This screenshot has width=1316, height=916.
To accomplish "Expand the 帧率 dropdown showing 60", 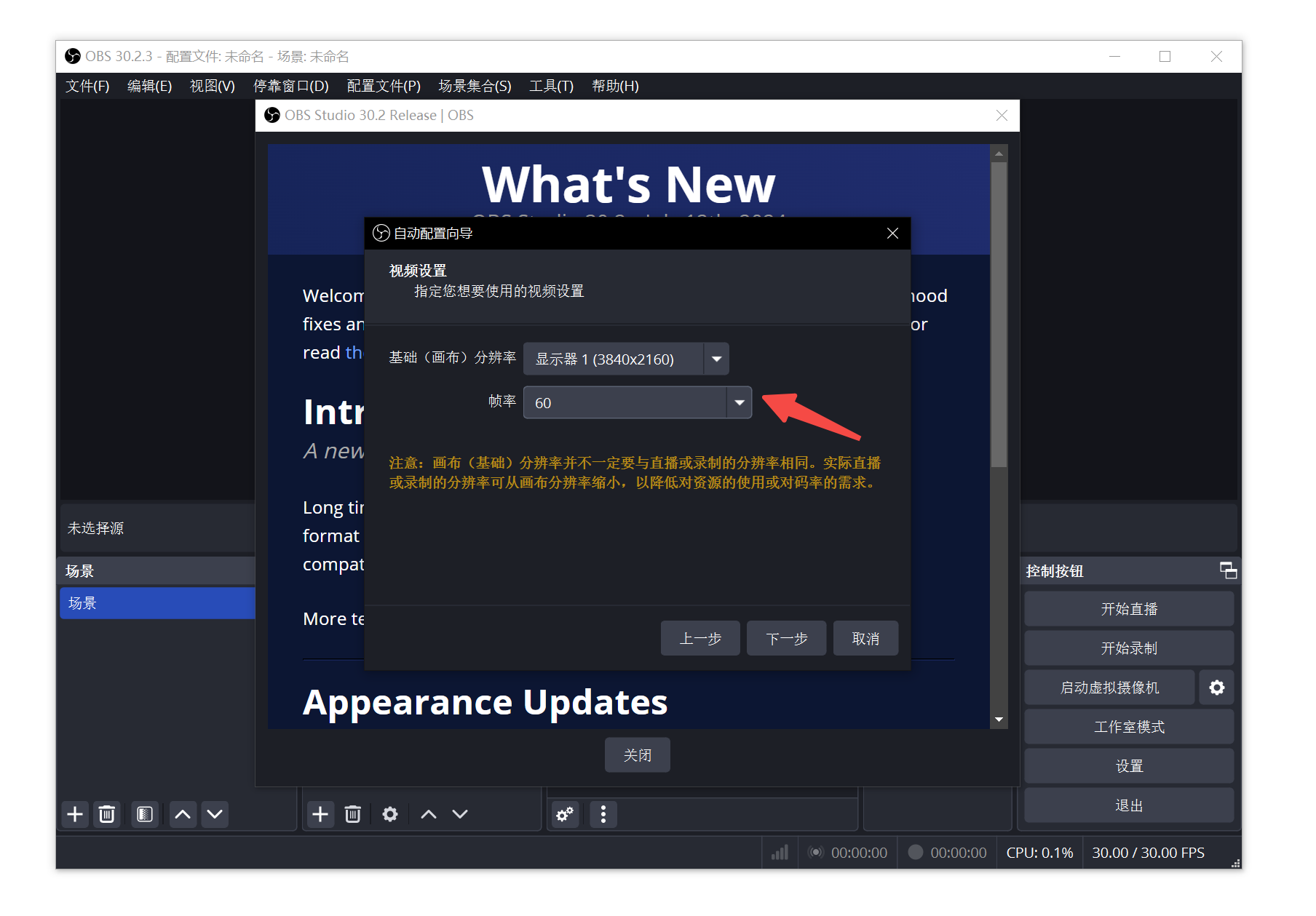I will 638,402.
